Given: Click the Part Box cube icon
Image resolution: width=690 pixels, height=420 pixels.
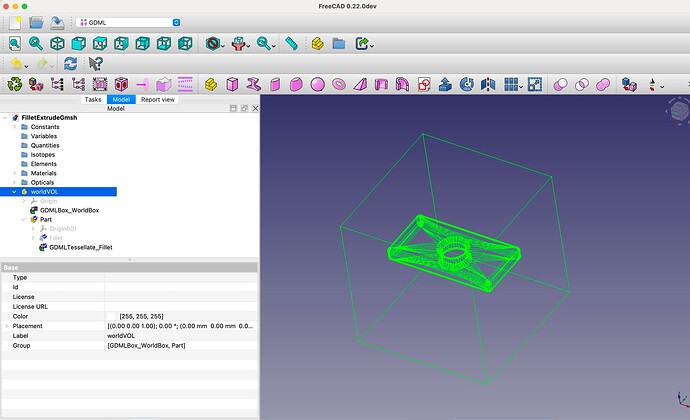Looking at the screenshot, I should (232, 84).
